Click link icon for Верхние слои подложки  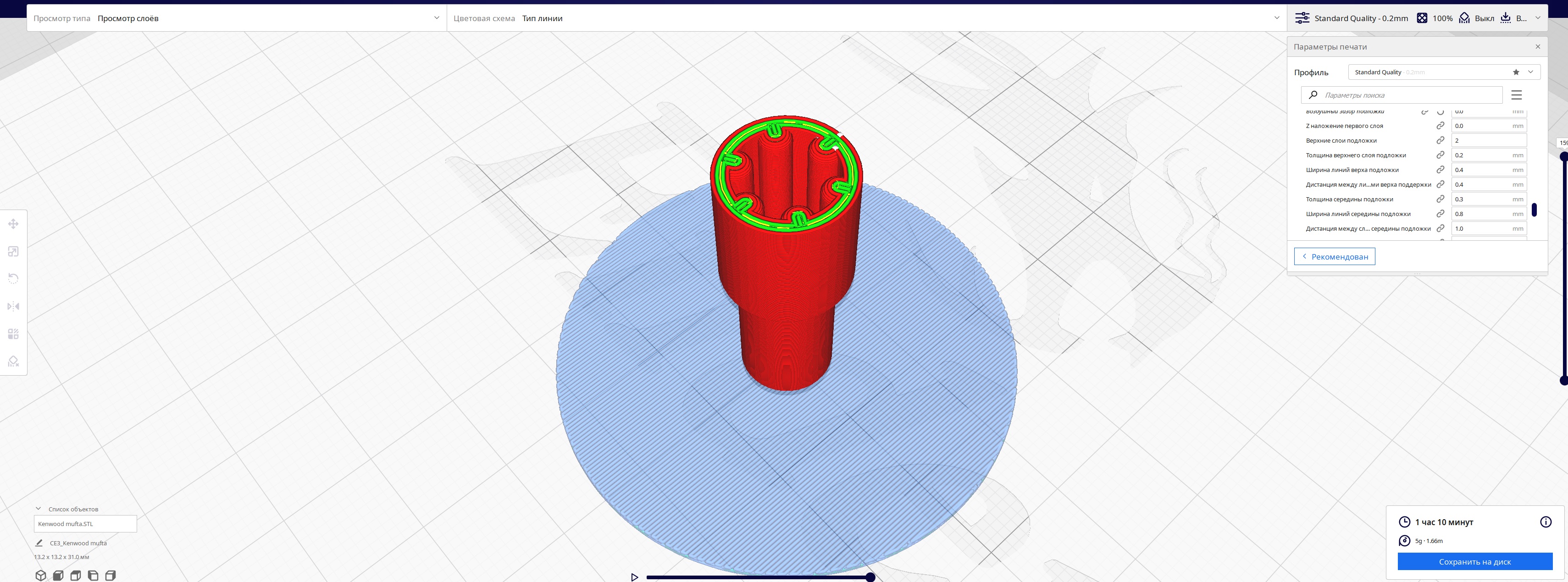click(1440, 141)
